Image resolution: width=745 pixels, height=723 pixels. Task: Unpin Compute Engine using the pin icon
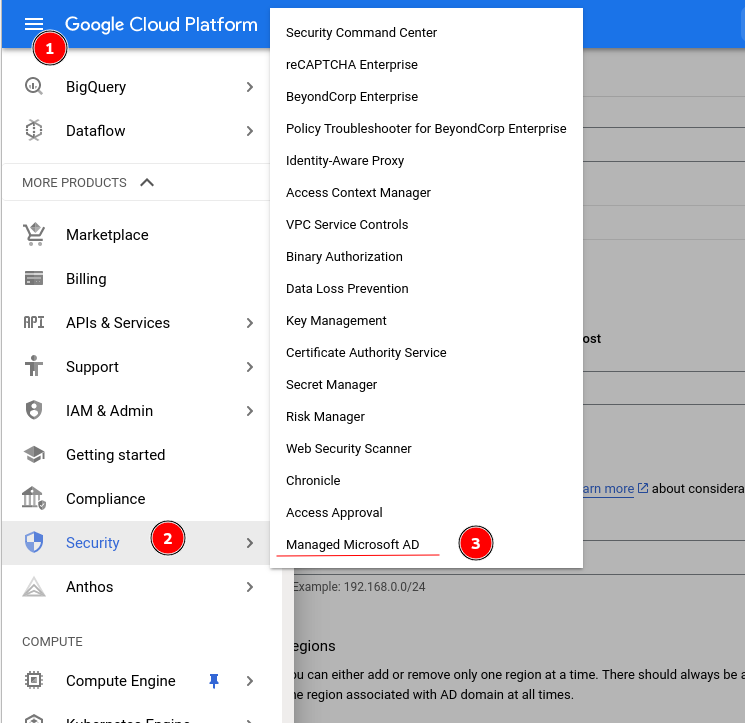(214, 681)
